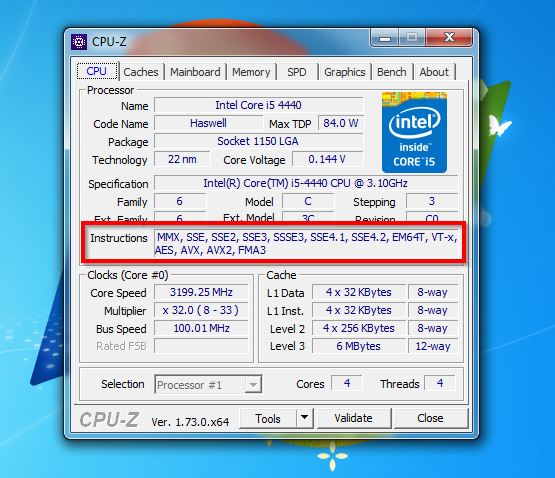The height and width of the screenshot is (478, 555).
Task: Click the Validate button
Action: click(x=354, y=419)
